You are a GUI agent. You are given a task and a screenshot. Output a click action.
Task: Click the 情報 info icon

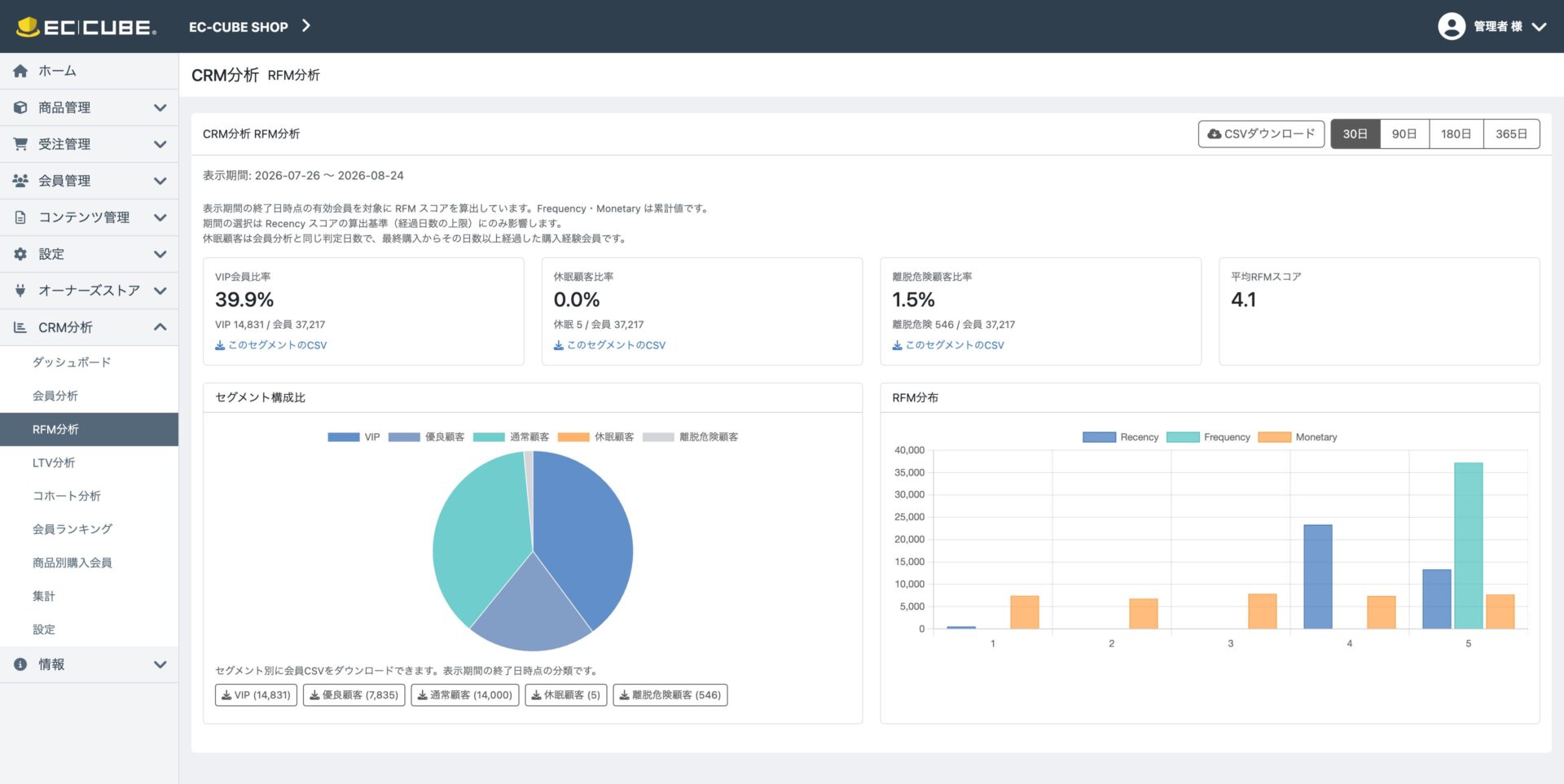20,664
